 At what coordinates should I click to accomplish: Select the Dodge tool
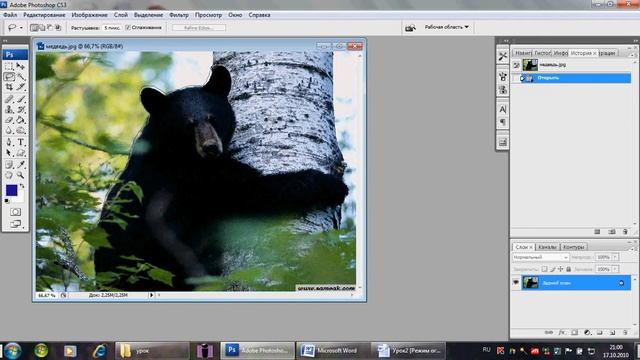tap(20, 131)
